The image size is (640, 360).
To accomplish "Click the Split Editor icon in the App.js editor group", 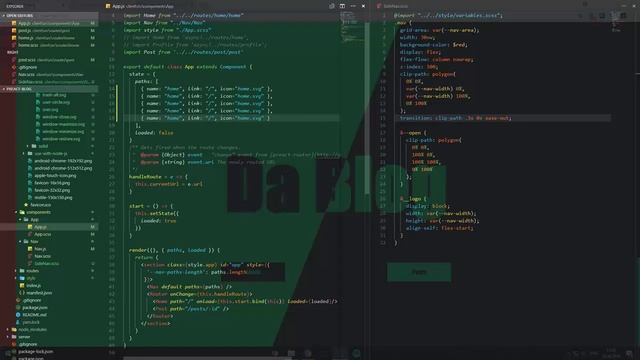I will (x=342, y=6).
